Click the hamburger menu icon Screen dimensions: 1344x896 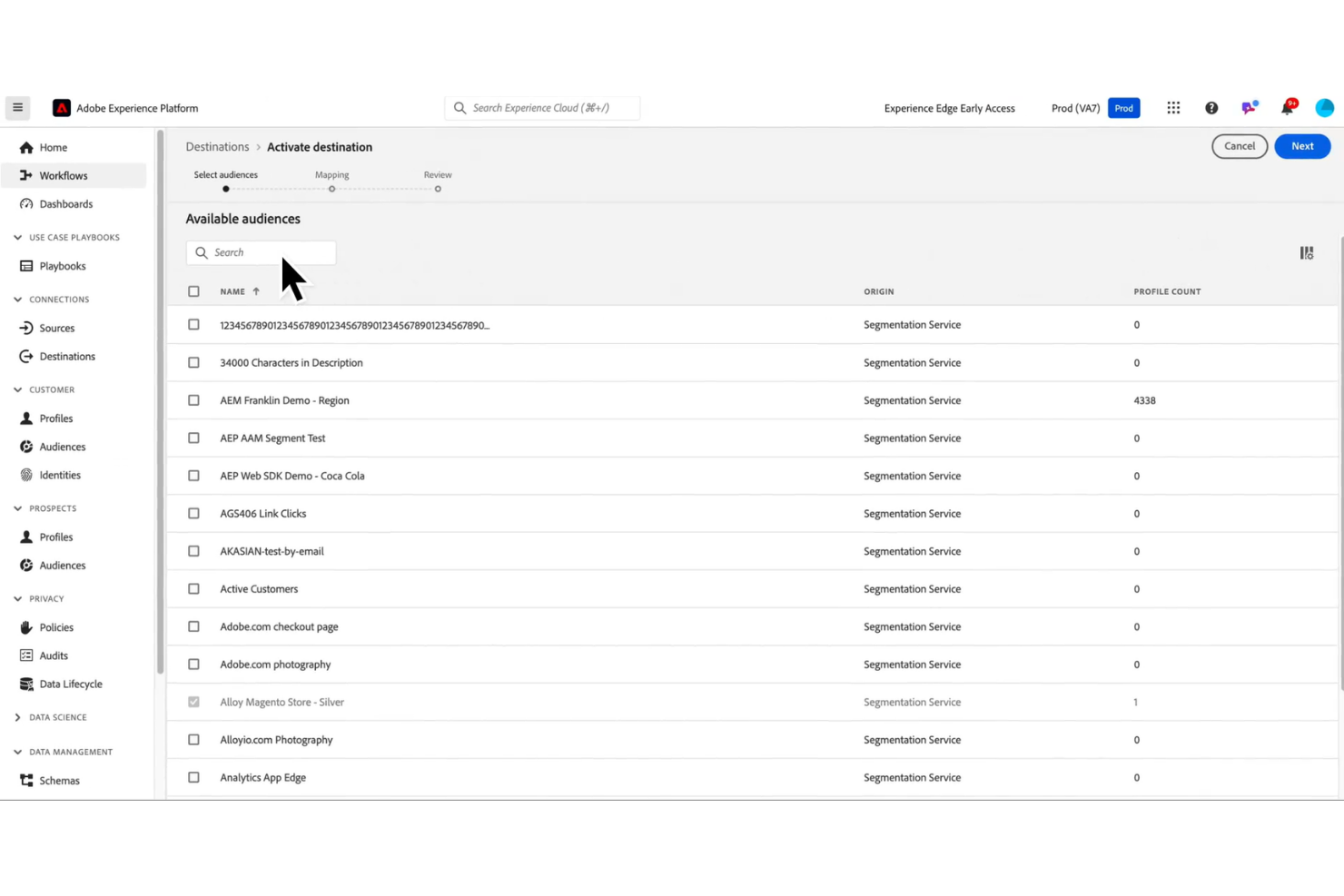click(x=17, y=107)
